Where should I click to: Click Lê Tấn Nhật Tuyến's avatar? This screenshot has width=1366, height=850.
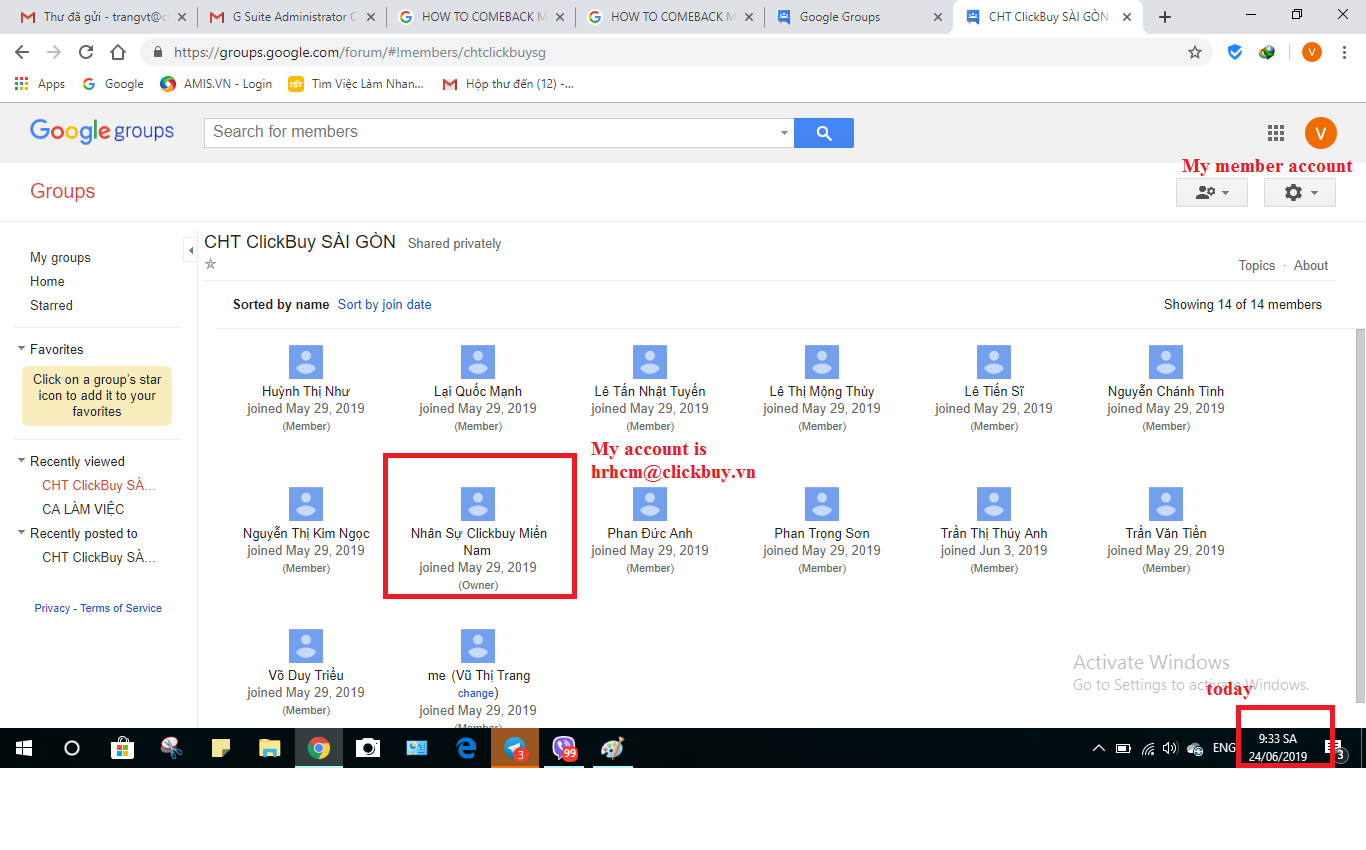click(650, 362)
